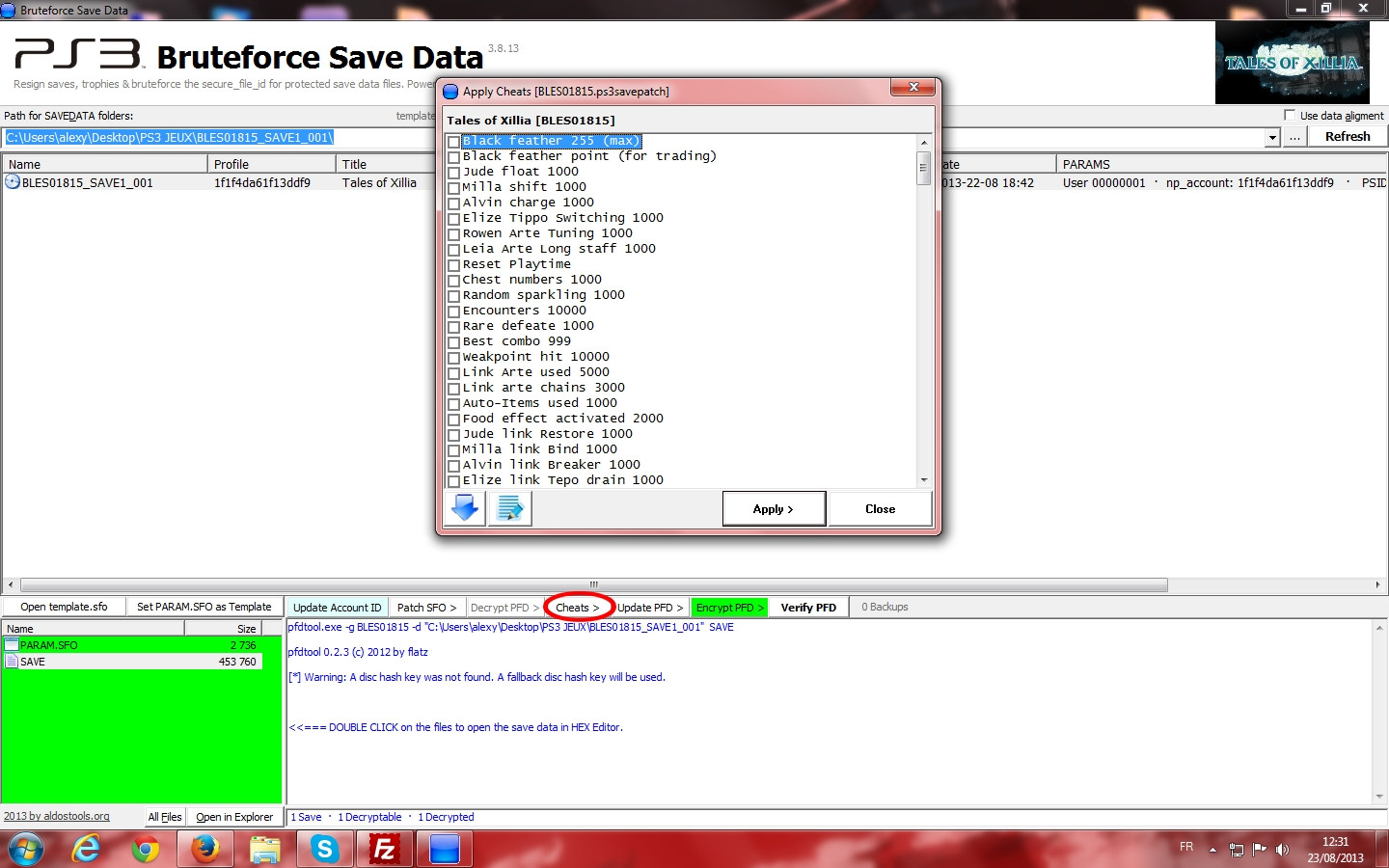
Task: Click the blue down-arrow icon in the cheats dialog
Action: [x=466, y=508]
